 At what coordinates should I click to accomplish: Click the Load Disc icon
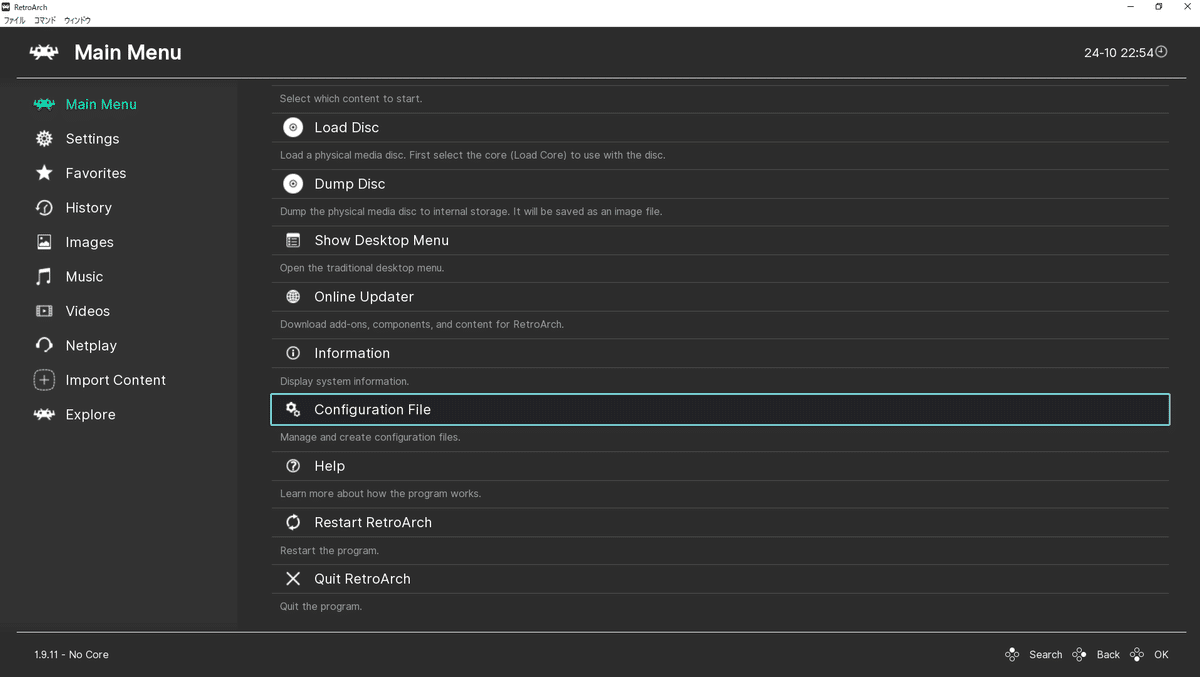[x=293, y=127]
